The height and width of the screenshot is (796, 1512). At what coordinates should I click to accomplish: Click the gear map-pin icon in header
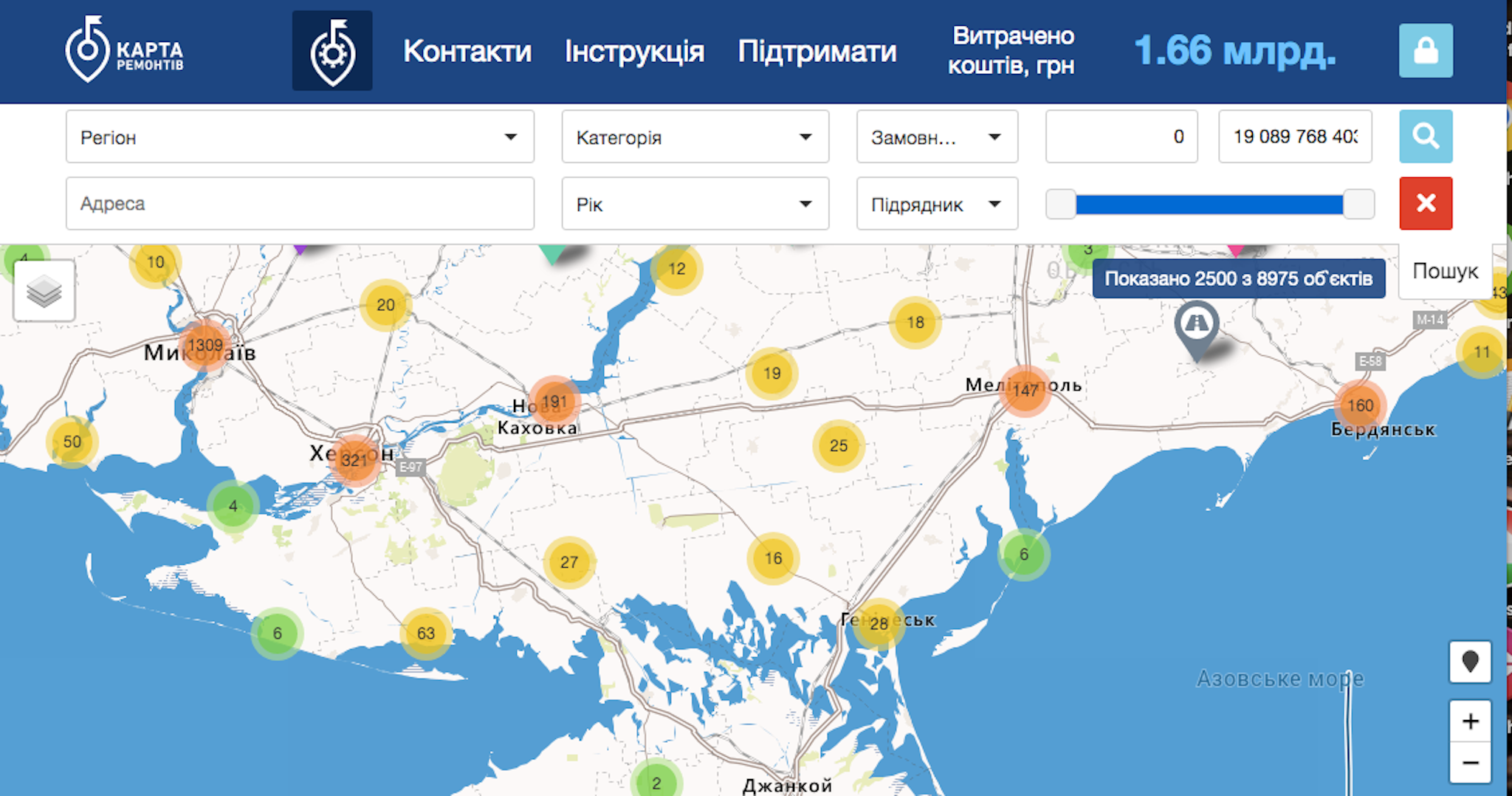click(332, 51)
